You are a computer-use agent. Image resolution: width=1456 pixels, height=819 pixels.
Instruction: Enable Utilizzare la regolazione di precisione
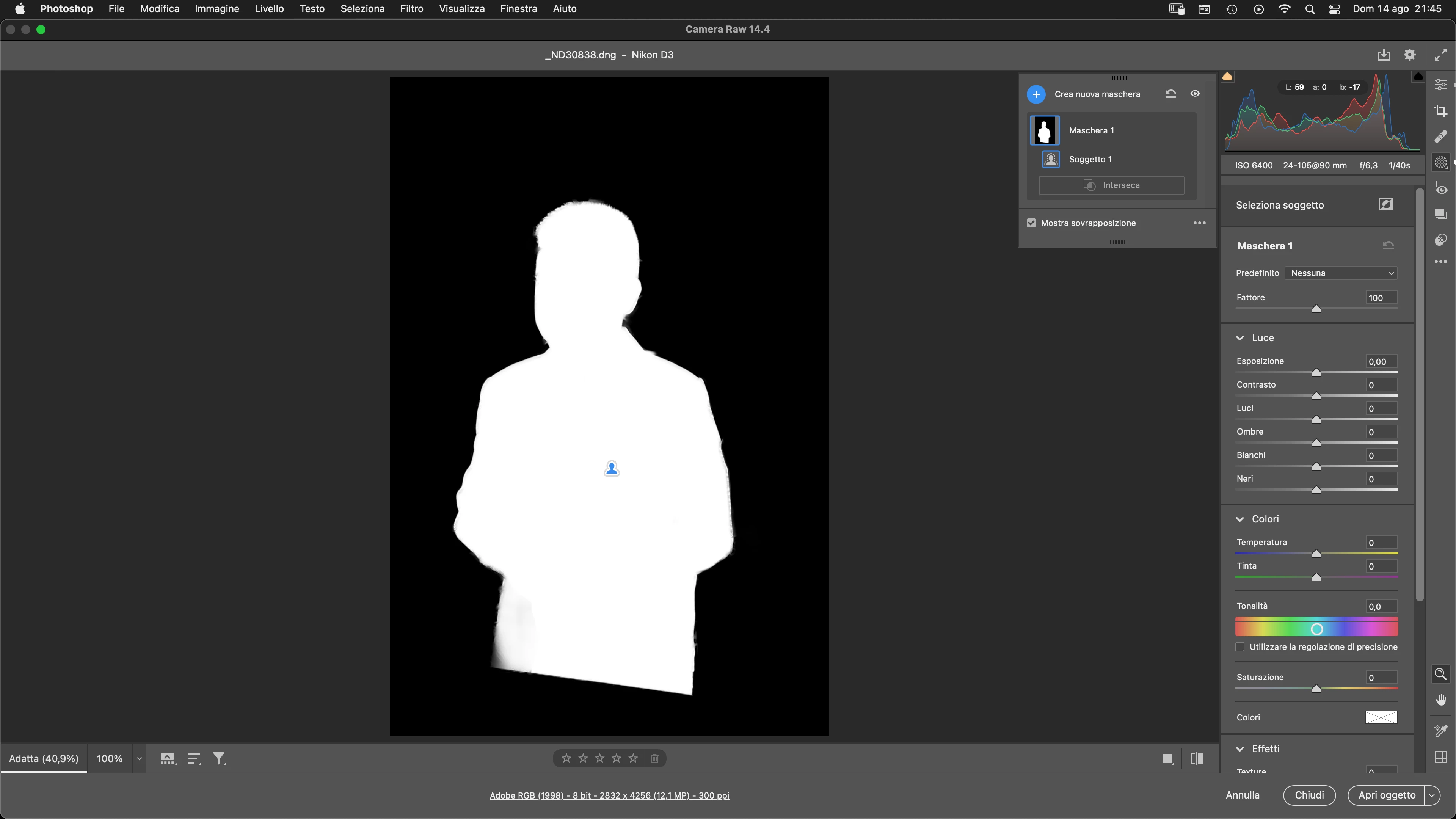[x=1239, y=646]
